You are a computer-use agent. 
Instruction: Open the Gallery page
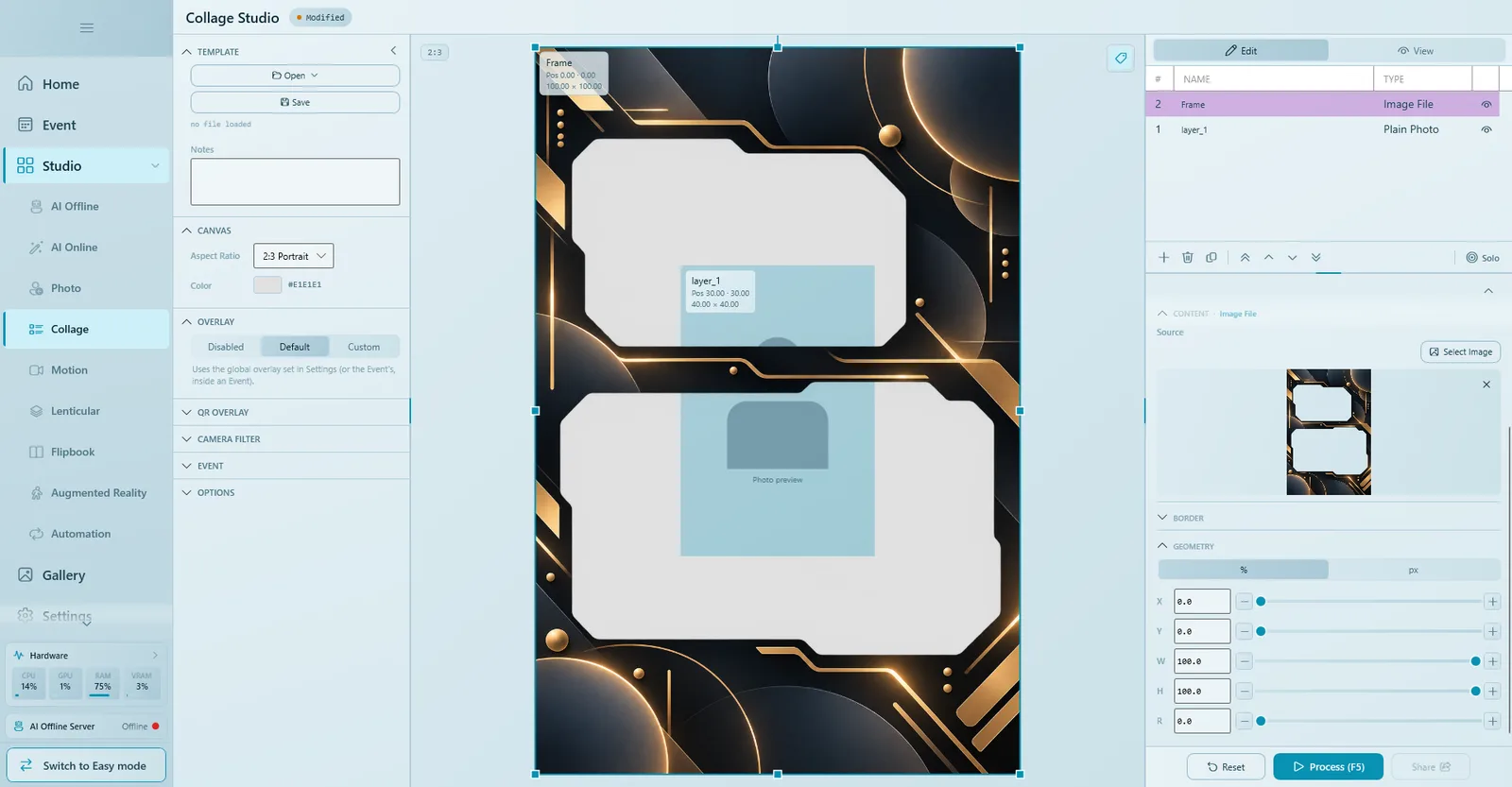[x=86, y=575]
